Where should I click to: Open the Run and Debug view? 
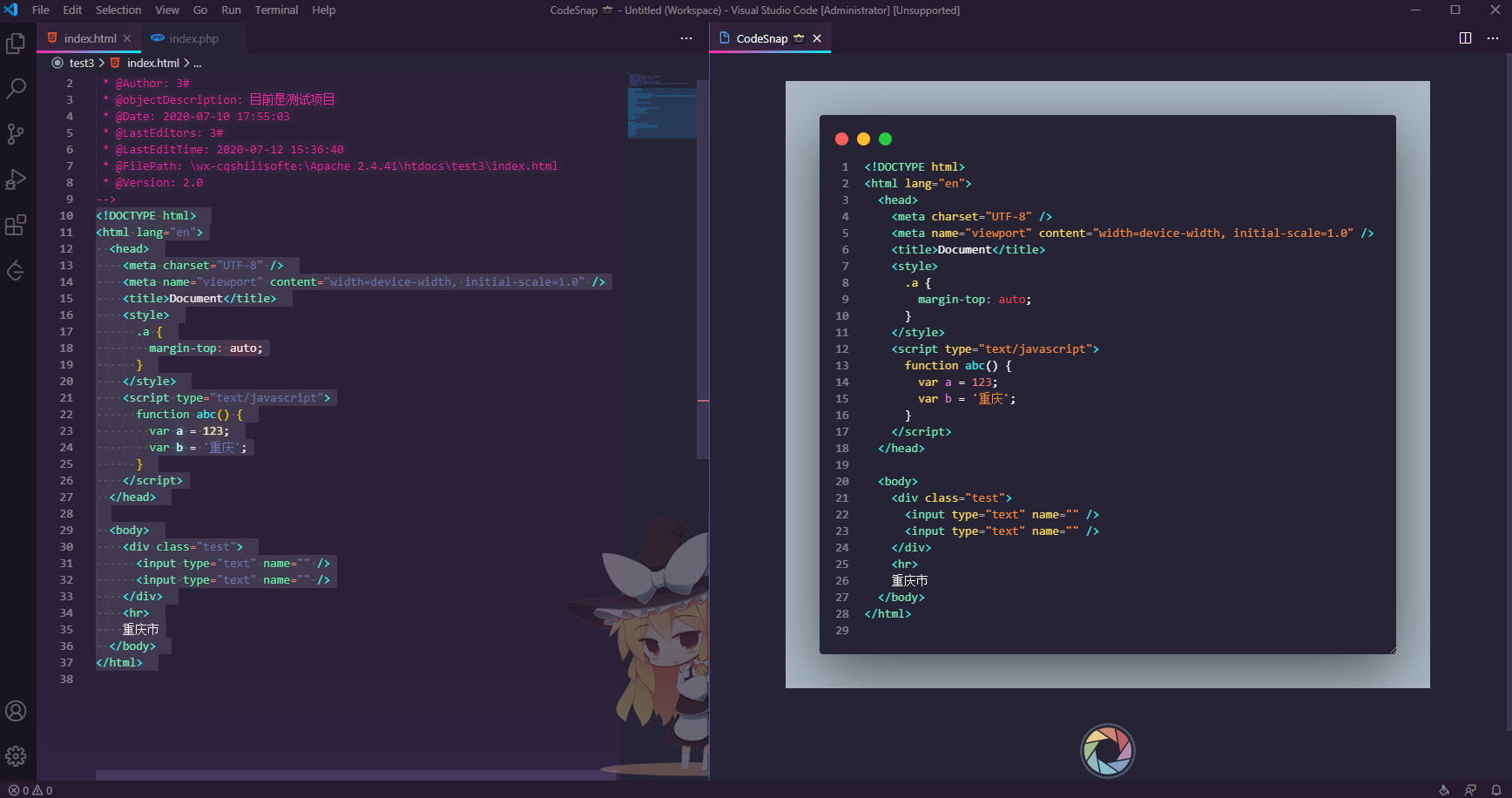16,179
